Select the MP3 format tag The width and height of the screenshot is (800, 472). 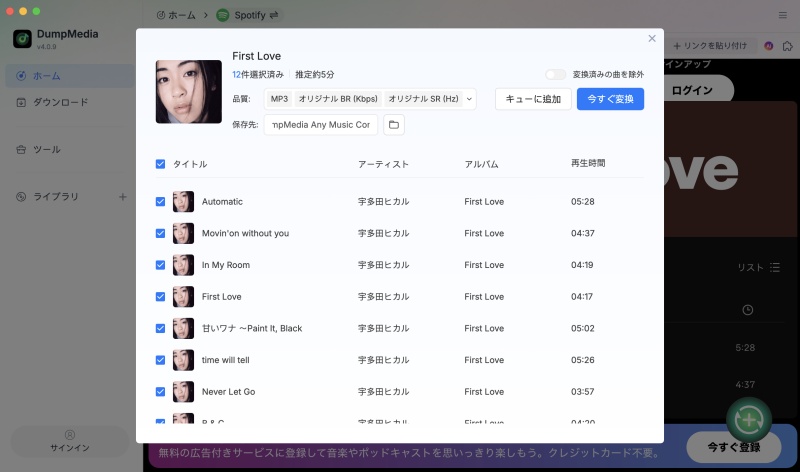[279, 99]
